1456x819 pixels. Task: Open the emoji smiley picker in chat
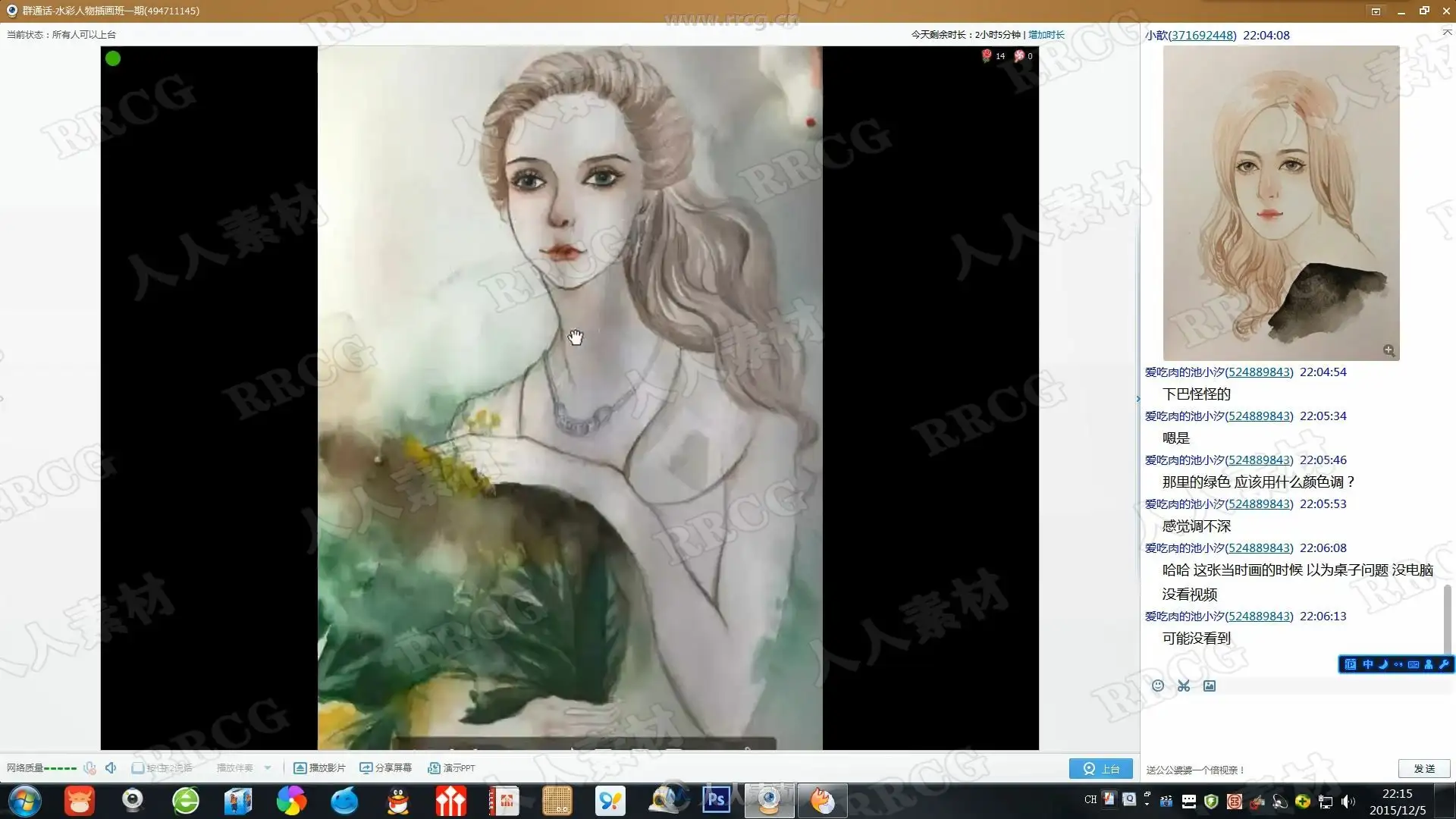pos(1158,686)
